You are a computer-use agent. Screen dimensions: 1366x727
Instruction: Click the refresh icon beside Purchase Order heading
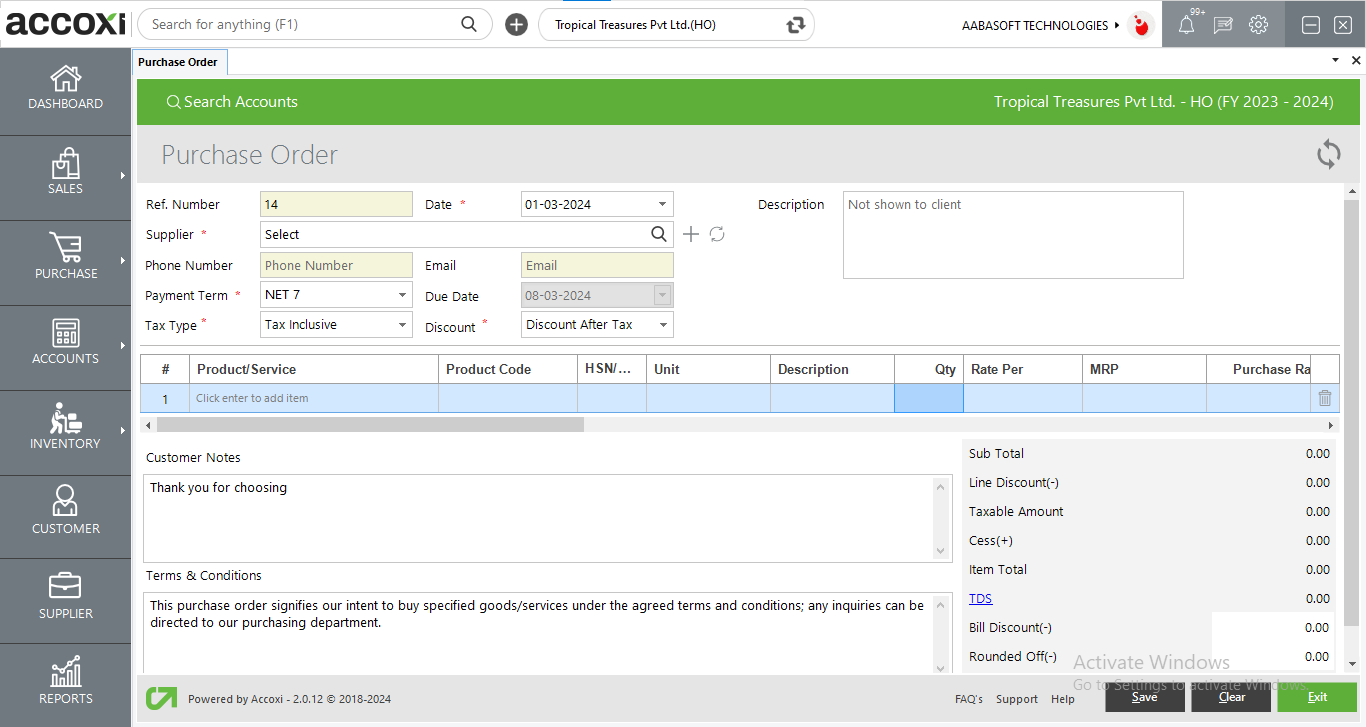(x=1328, y=154)
